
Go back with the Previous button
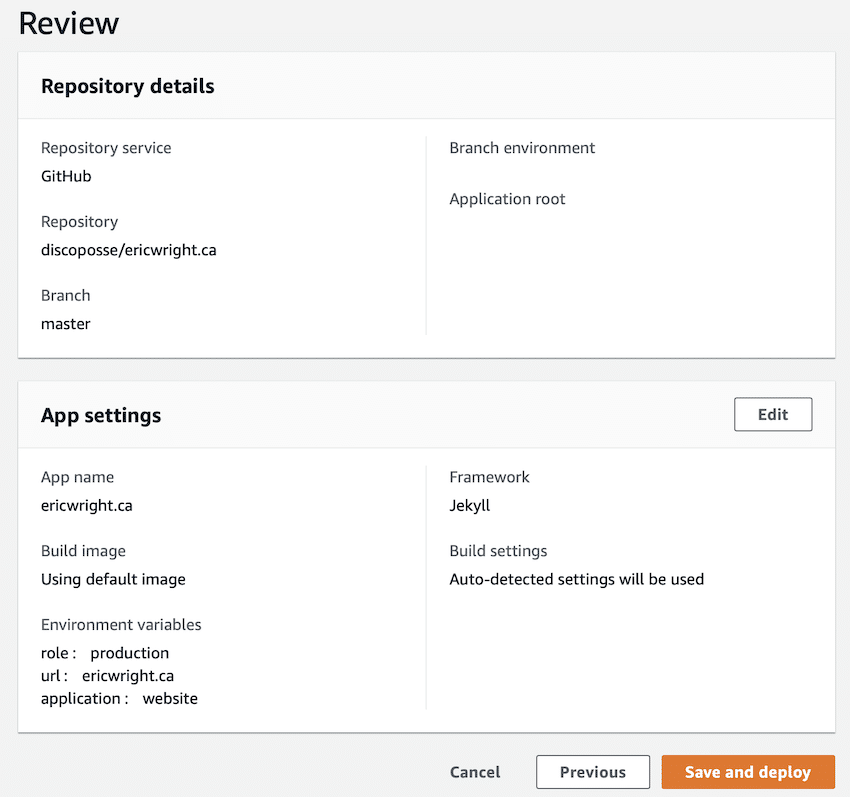tap(592, 772)
